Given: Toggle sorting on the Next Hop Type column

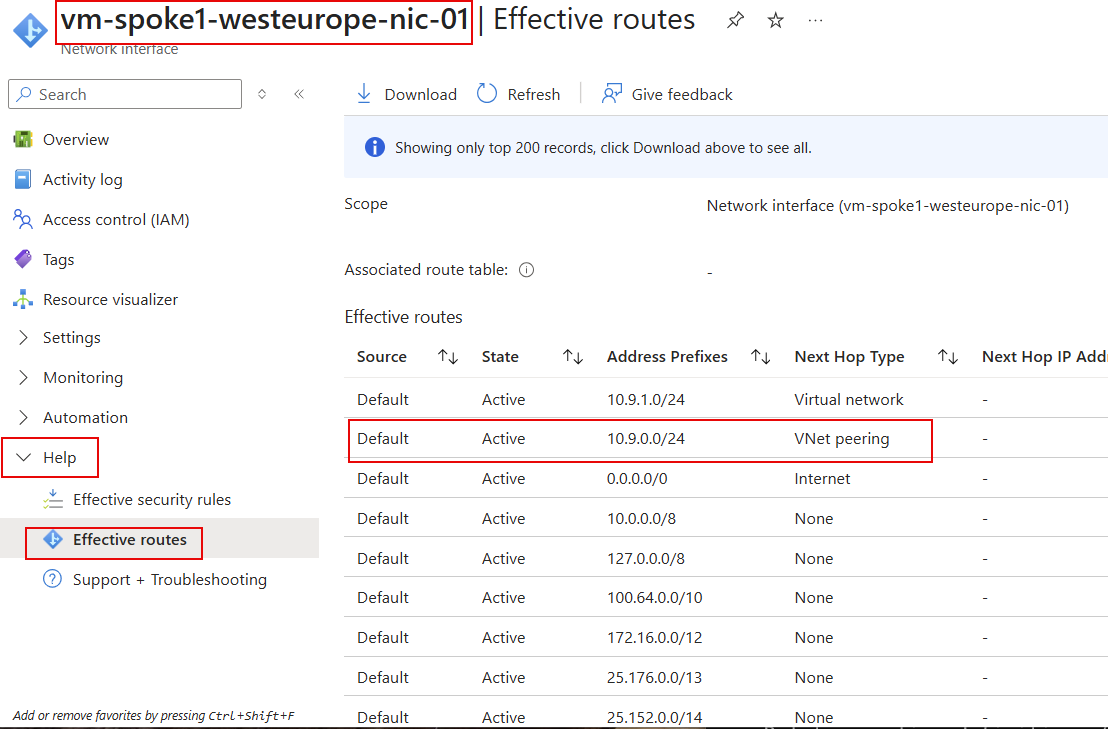Looking at the screenshot, I should (947, 356).
